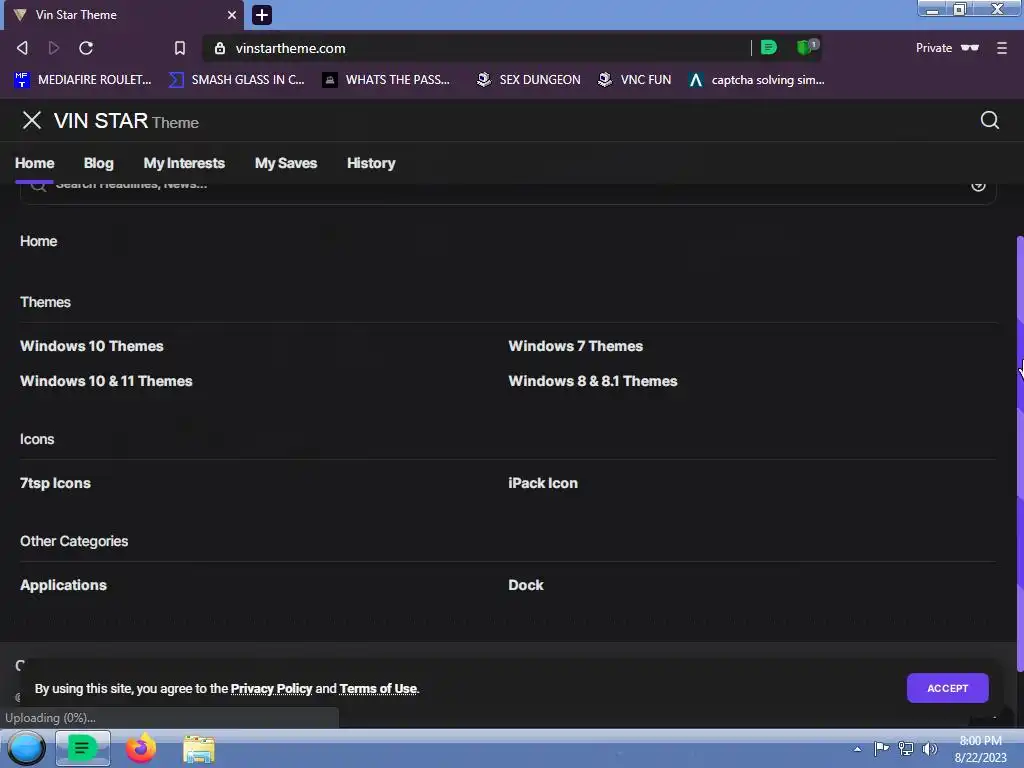Open Applications category
Image resolution: width=1024 pixels, height=768 pixels.
pos(63,585)
